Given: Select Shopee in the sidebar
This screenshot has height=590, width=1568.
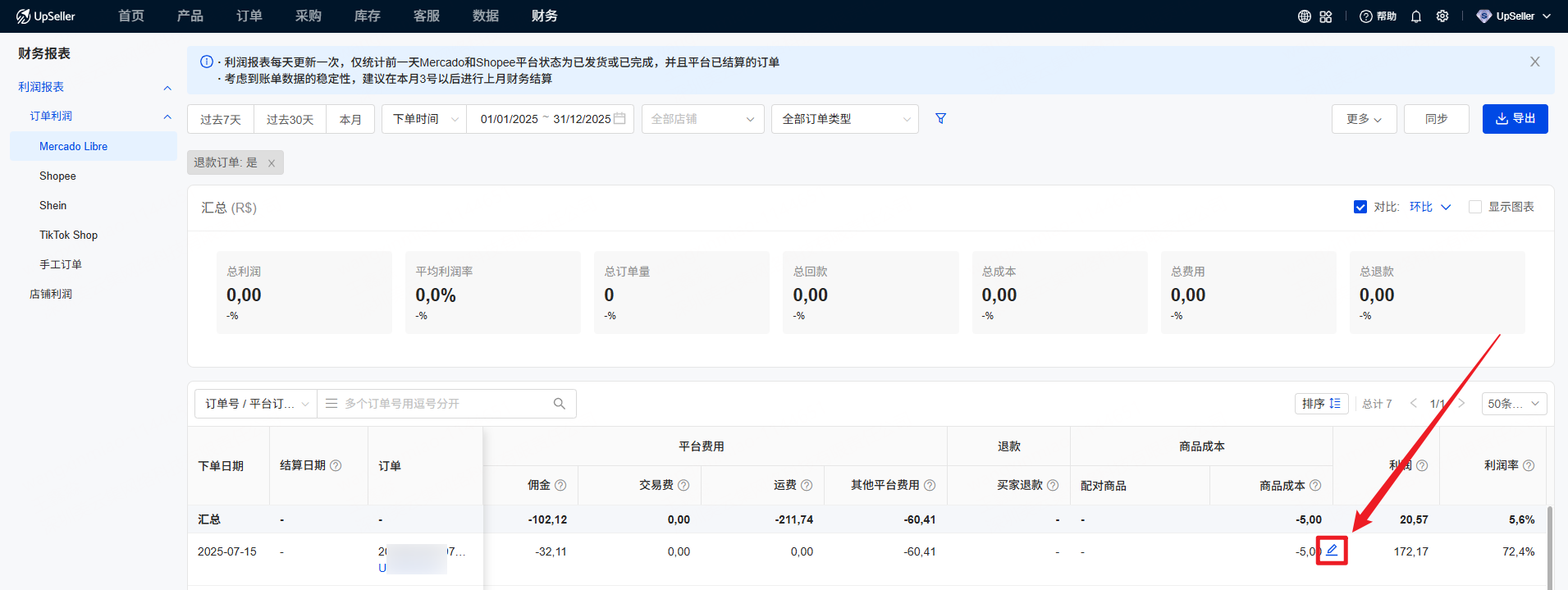Looking at the screenshot, I should click(57, 176).
